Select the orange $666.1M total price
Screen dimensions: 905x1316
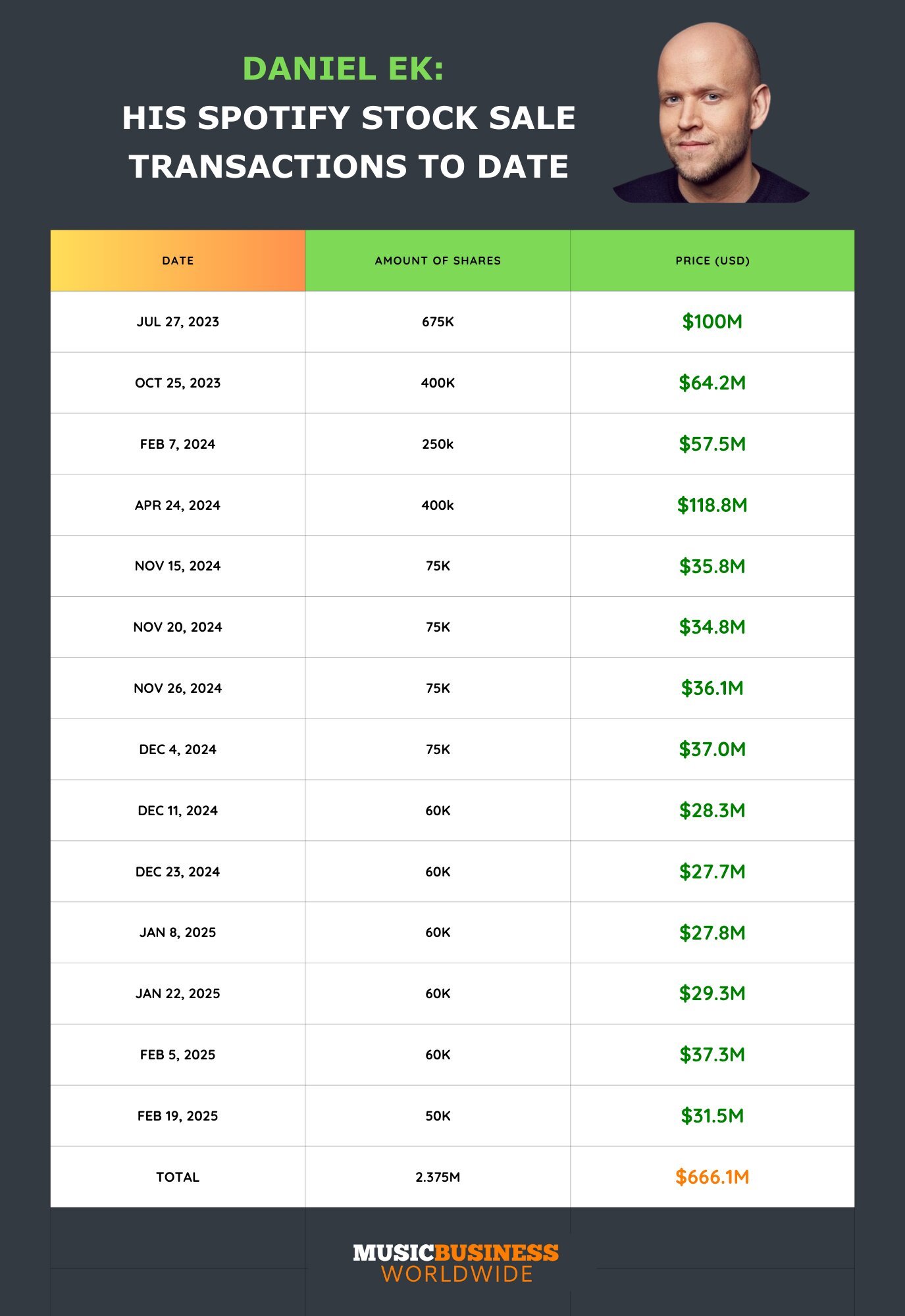712,1177
